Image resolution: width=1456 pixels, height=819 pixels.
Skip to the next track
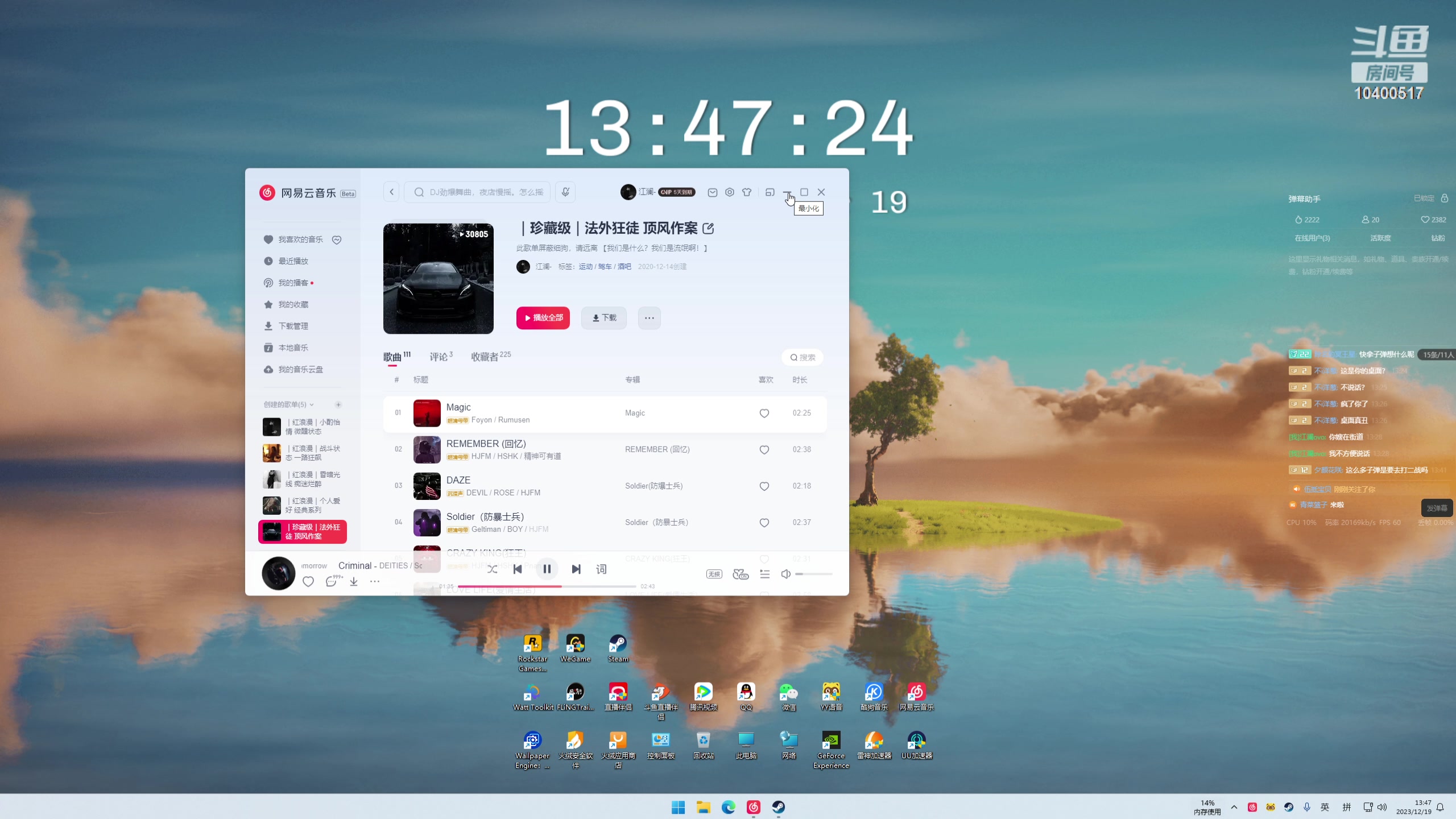pyautogui.click(x=576, y=569)
